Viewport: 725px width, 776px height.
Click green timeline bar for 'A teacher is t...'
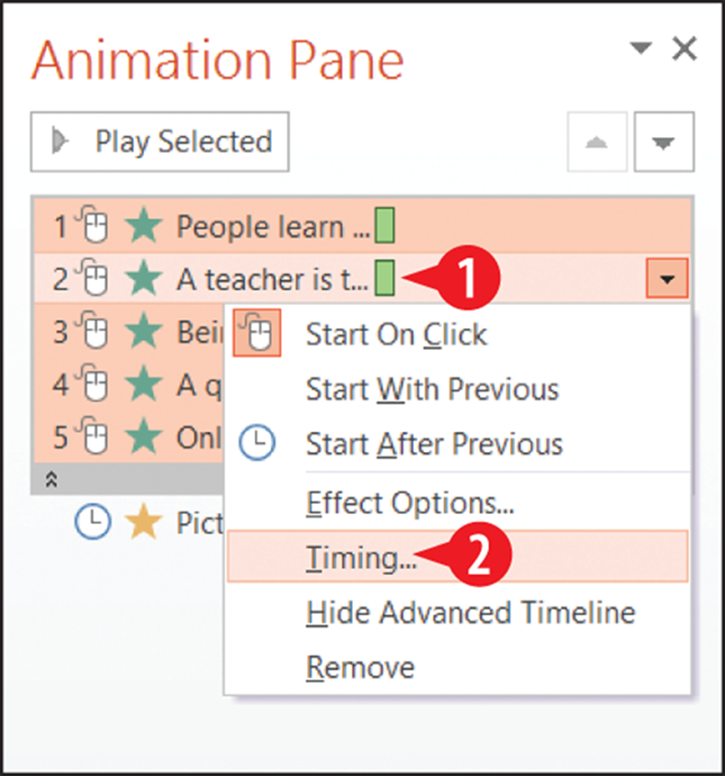[x=385, y=278]
